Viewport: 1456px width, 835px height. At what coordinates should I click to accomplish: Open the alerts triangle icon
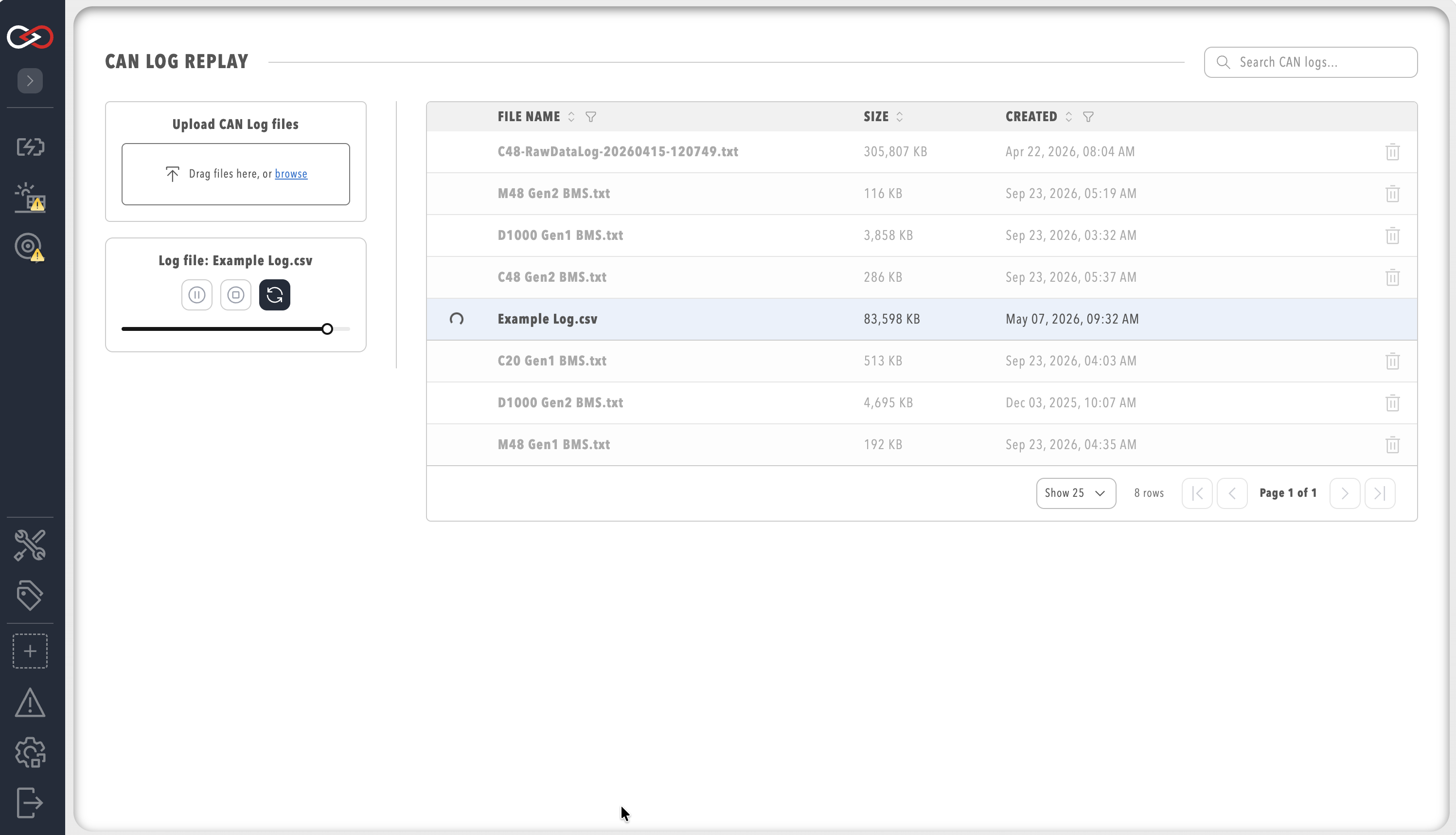[x=30, y=703]
